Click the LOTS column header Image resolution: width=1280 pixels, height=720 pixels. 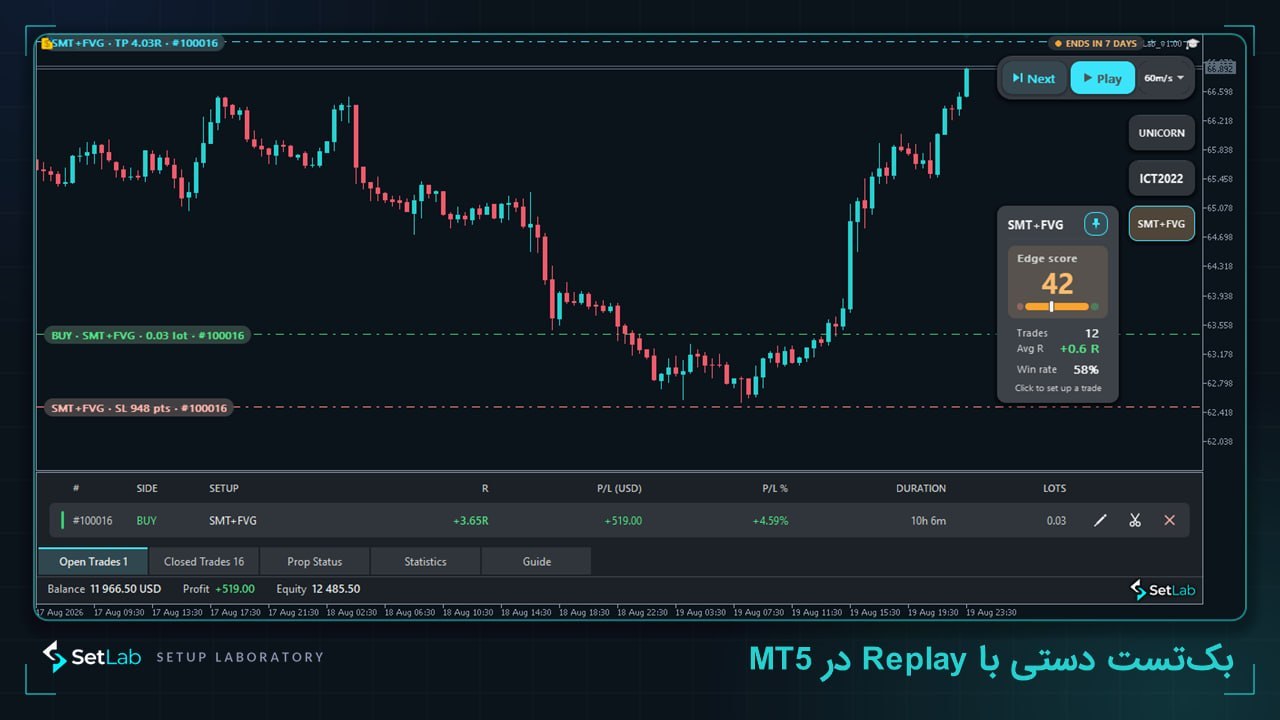[x=1054, y=488]
